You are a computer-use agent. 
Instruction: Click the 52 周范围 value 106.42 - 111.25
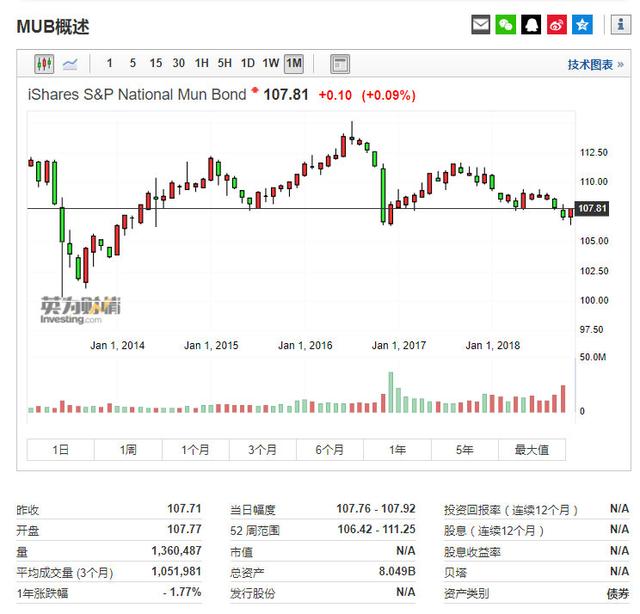[376, 529]
